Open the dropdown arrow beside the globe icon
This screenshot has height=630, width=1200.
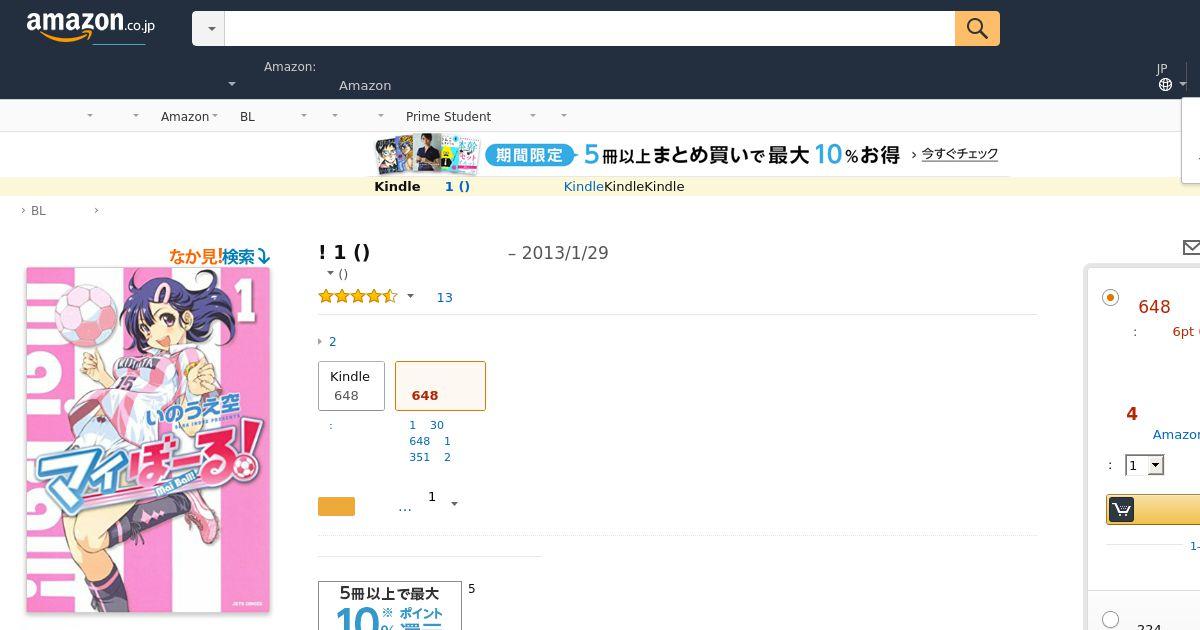pyautogui.click(x=1182, y=85)
